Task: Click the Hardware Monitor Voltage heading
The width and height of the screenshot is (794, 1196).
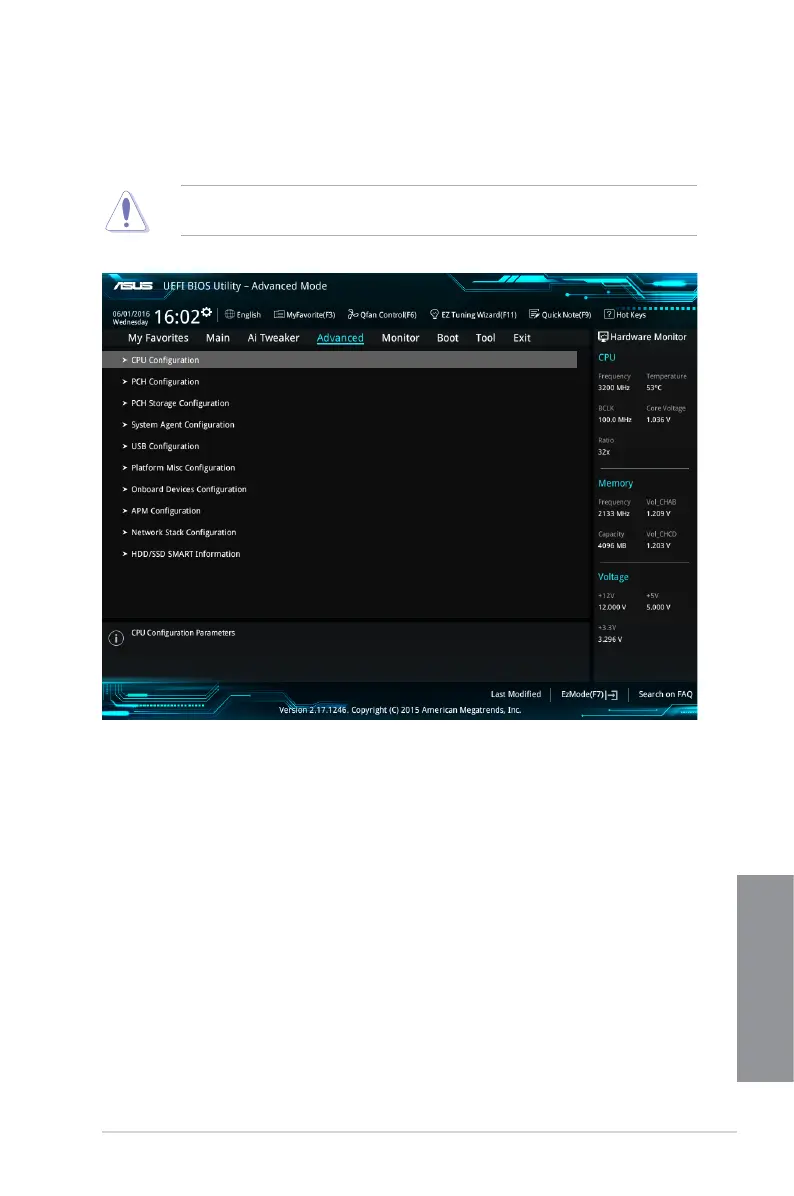Action: [613, 577]
